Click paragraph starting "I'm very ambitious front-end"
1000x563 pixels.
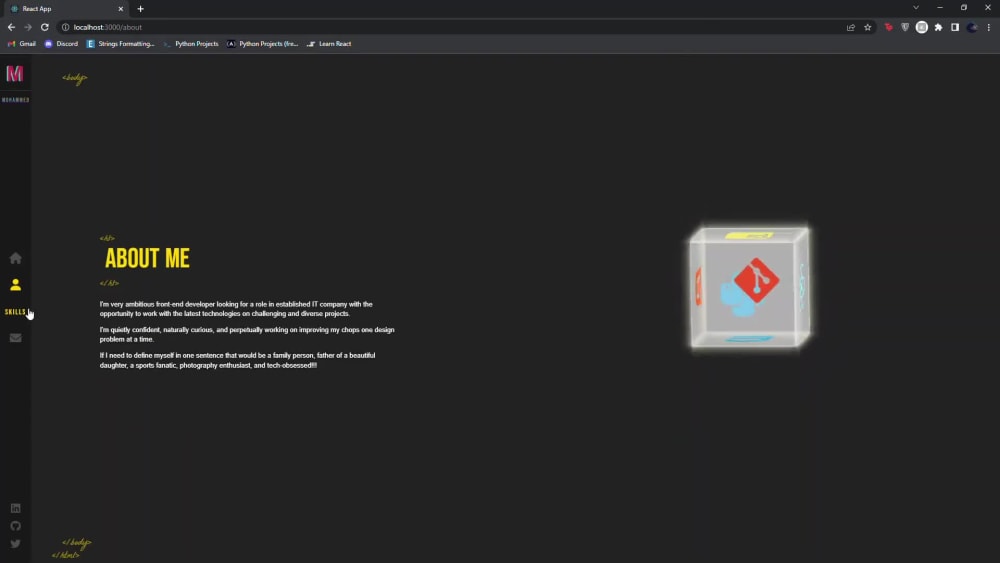236,309
